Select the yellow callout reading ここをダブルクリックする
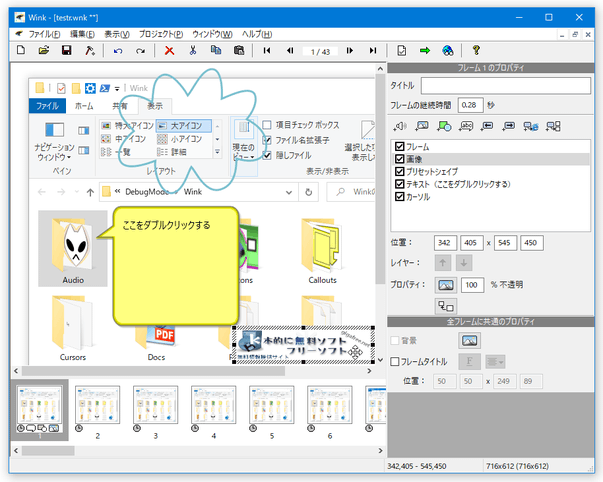 point(175,265)
